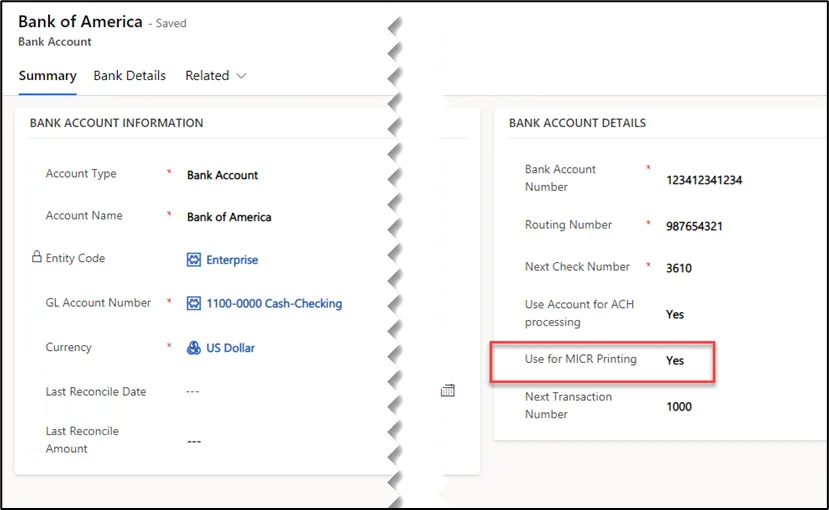Toggle Use Account for ACH processing value
Screen dimensions: 829x510
click(675, 314)
